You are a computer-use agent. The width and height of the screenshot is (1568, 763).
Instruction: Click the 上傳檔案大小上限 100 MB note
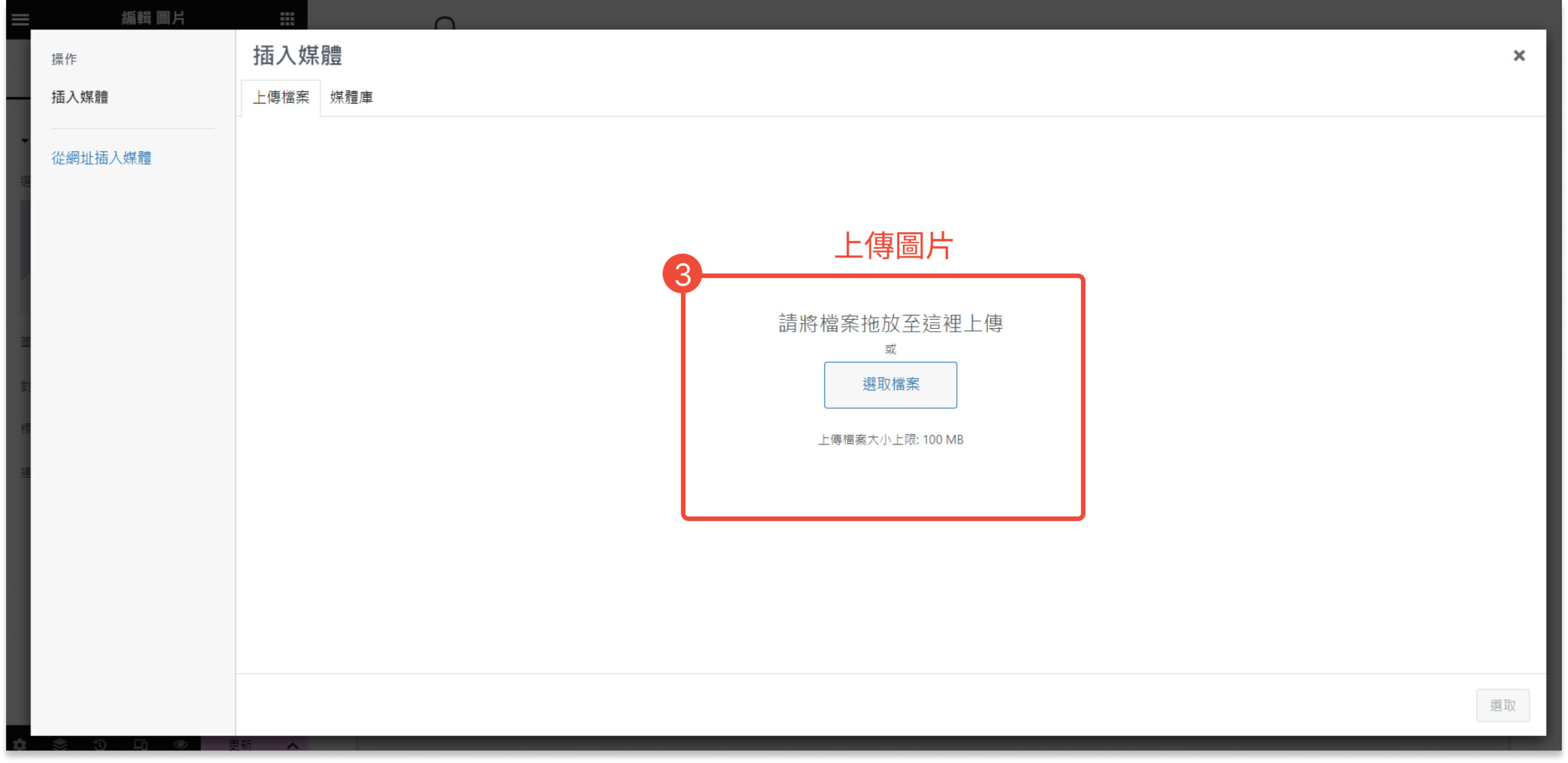tap(890, 439)
